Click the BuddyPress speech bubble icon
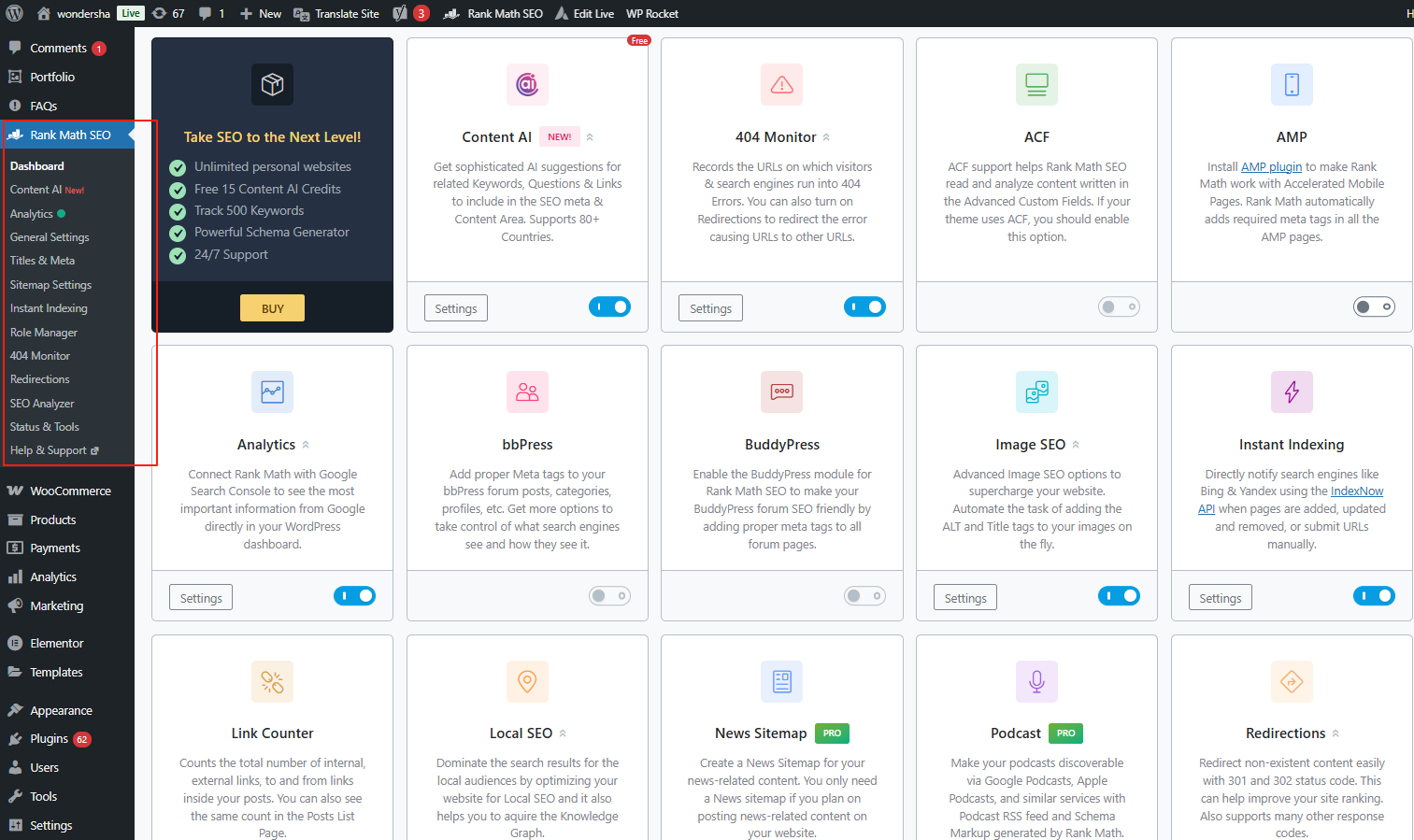 pyautogui.click(x=781, y=392)
